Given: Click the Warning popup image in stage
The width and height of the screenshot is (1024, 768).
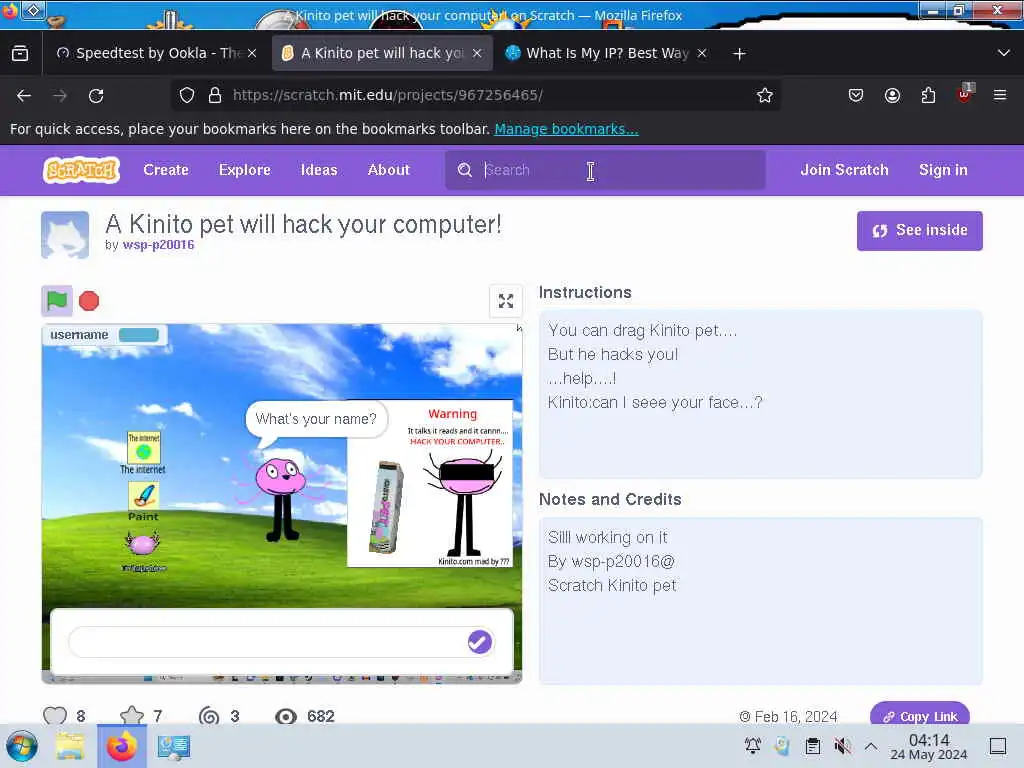Looking at the screenshot, I should [430, 483].
